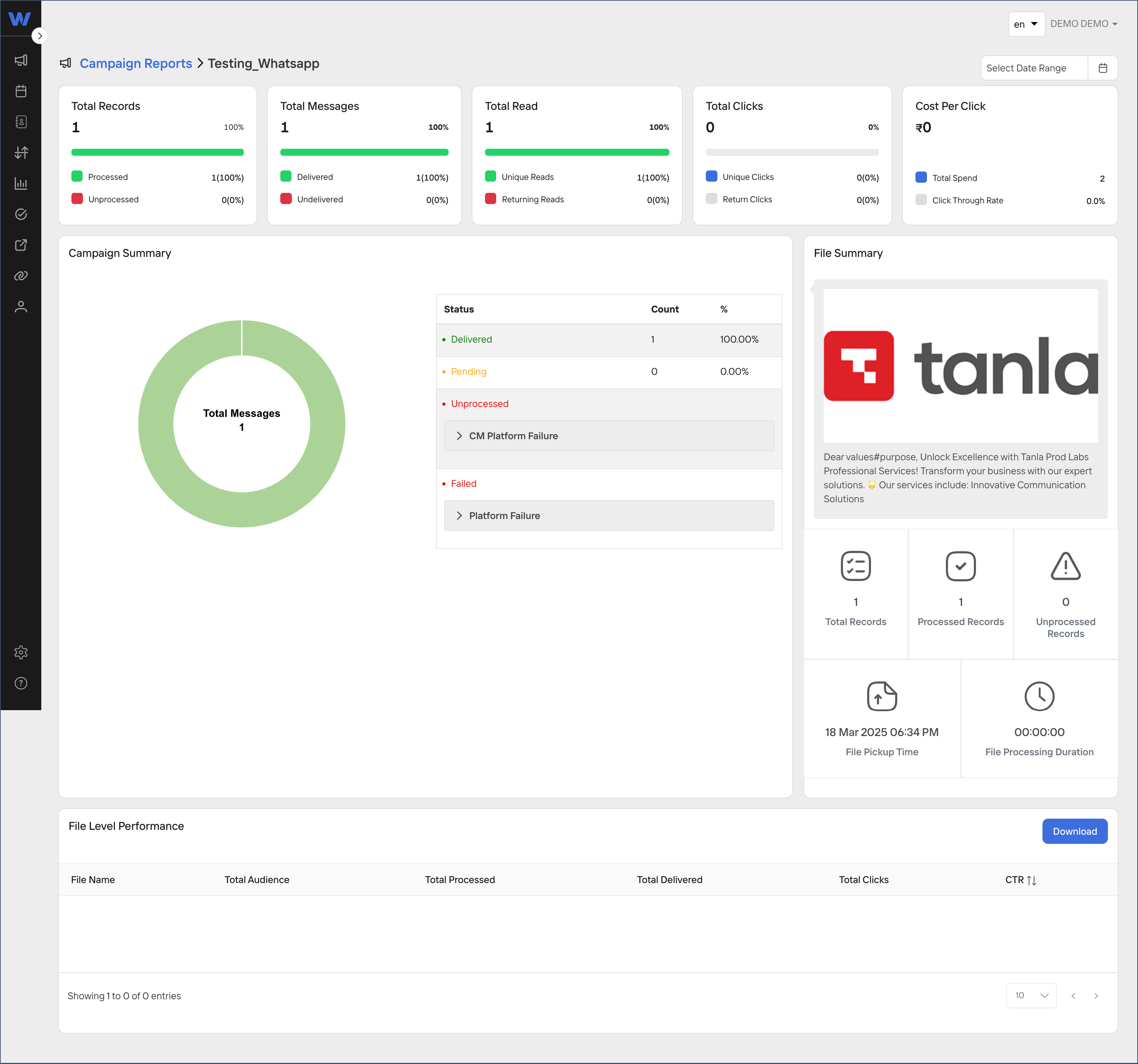Open the rows-per-page dropdown showing 10
Viewport: 1138px width, 1064px height.
(x=1031, y=995)
